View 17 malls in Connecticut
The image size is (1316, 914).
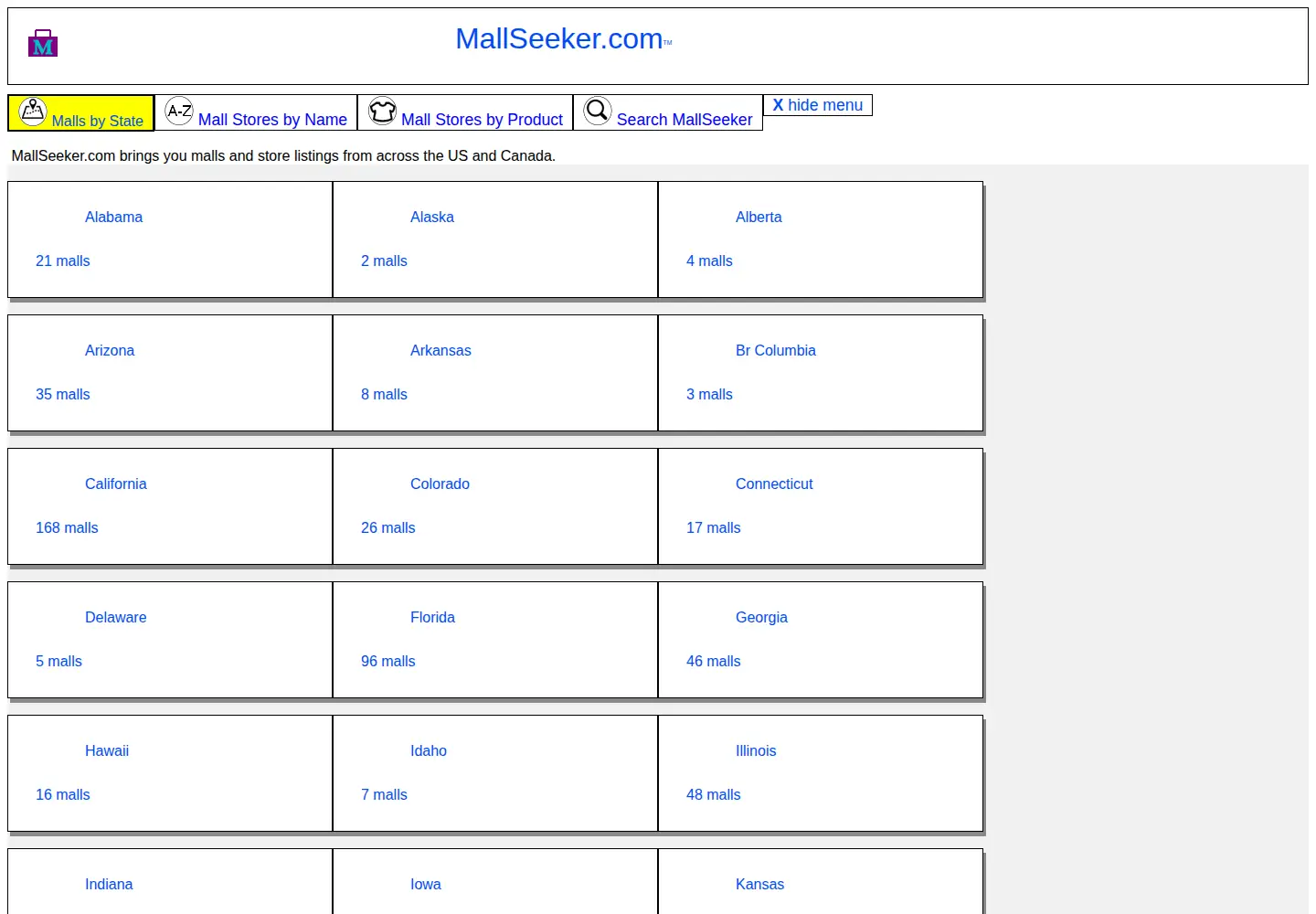tap(714, 527)
